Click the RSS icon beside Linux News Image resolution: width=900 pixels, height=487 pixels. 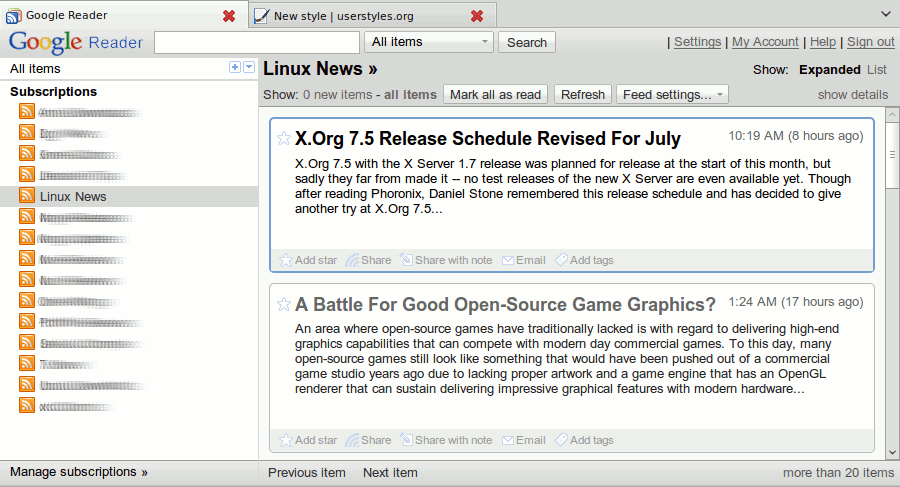tap(27, 195)
